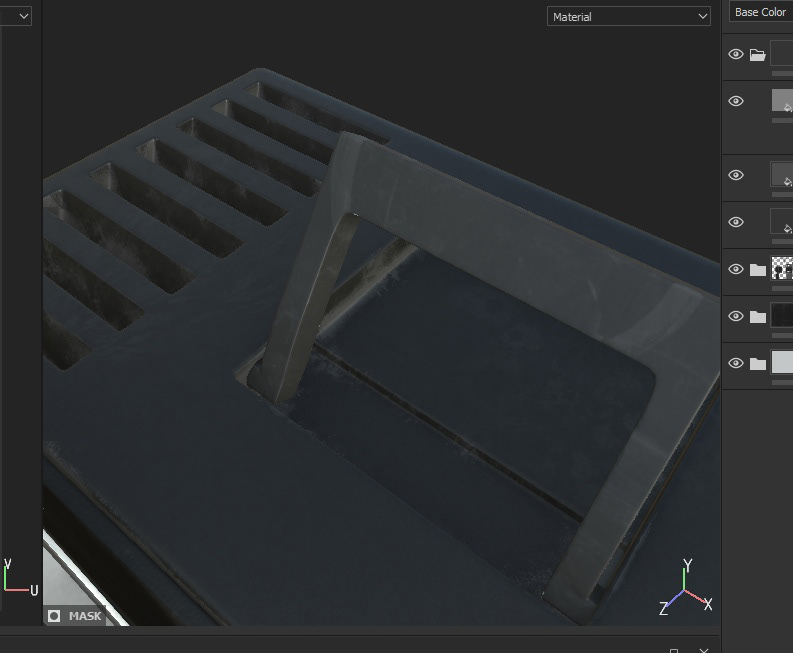The height and width of the screenshot is (653, 793).
Task: Select the black thumbnail of the folder layer
Action: [x=782, y=315]
